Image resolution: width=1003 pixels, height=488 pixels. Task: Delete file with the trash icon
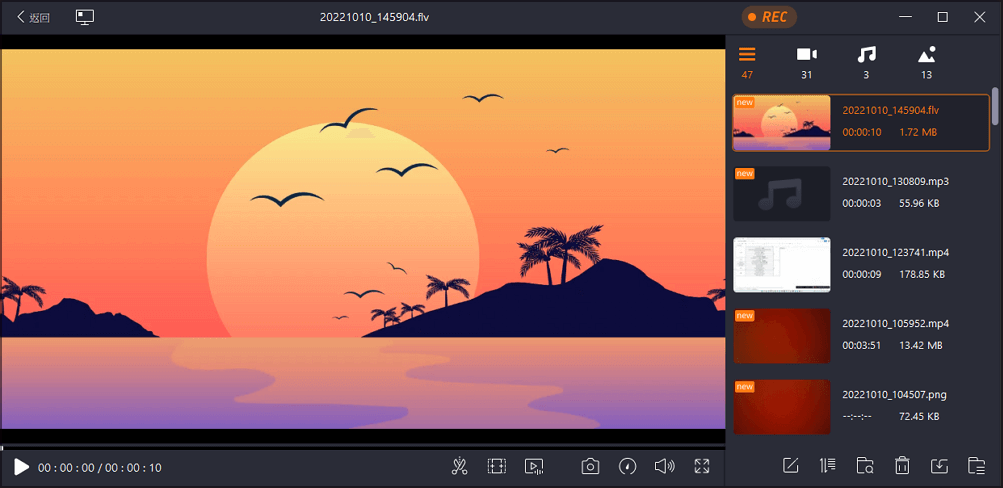coord(902,466)
